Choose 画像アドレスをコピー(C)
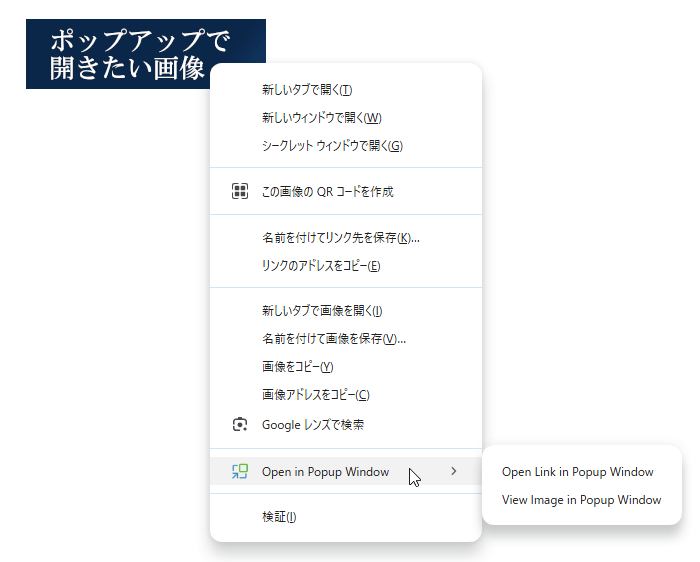700x562 pixels. 346,395
